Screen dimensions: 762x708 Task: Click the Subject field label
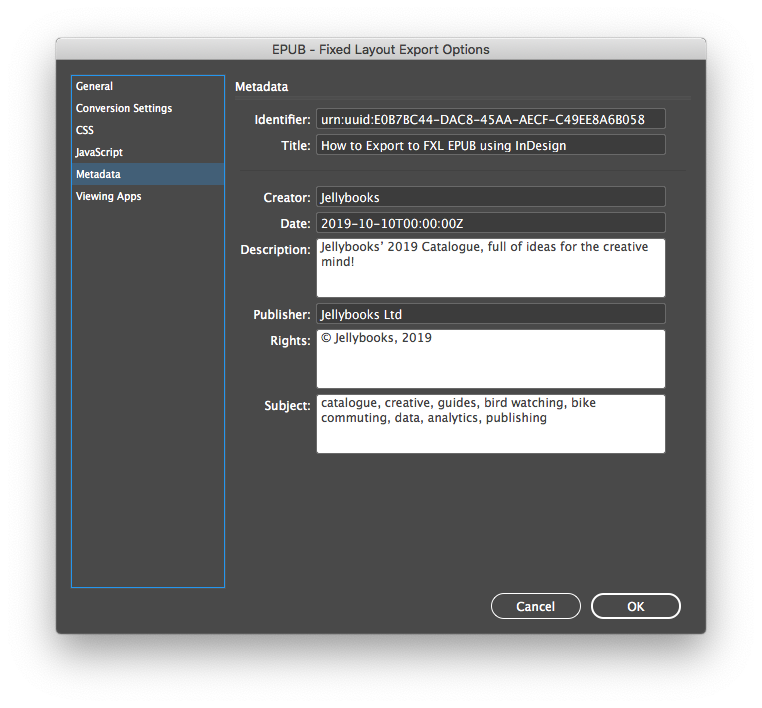(x=287, y=405)
